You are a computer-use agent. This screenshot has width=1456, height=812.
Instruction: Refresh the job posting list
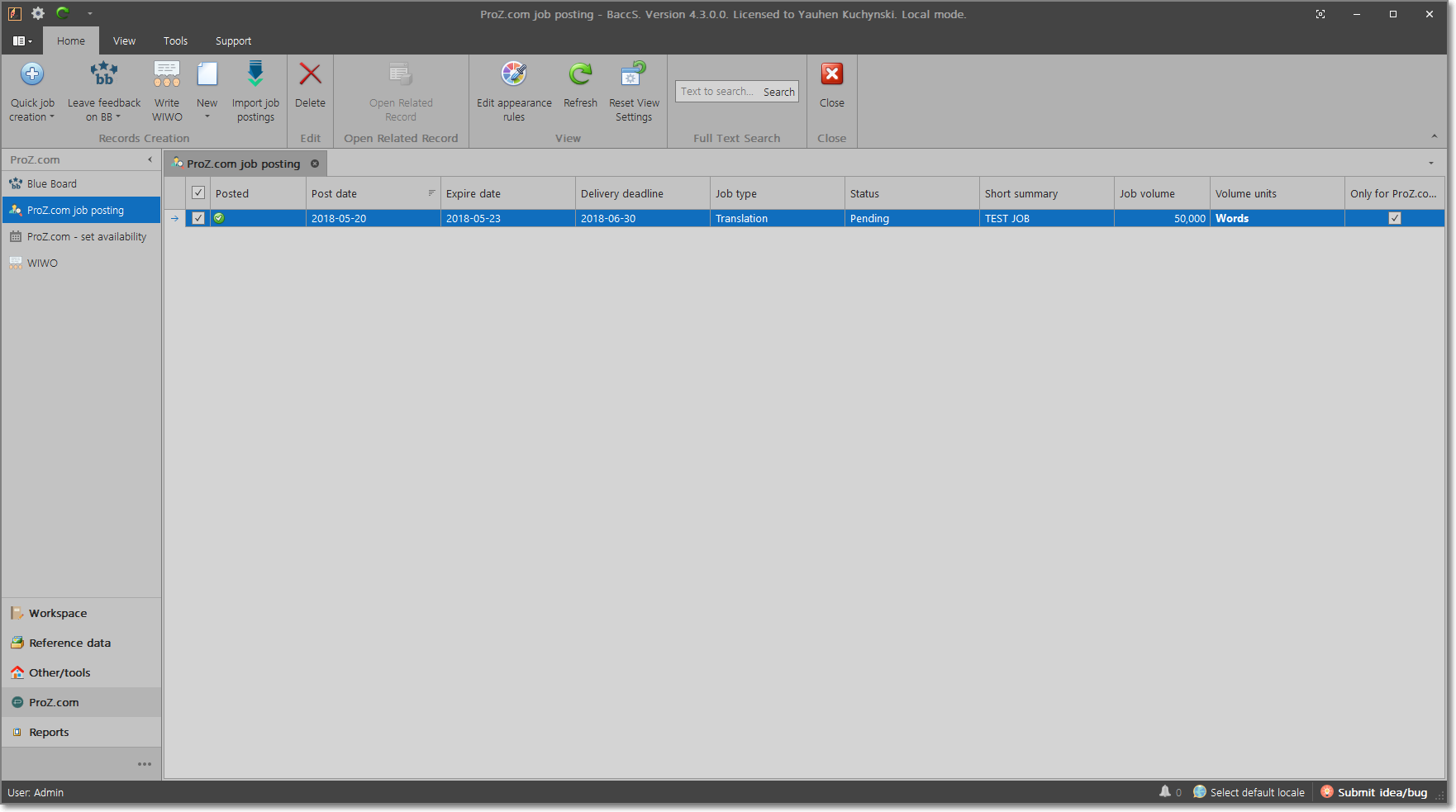pos(580,85)
